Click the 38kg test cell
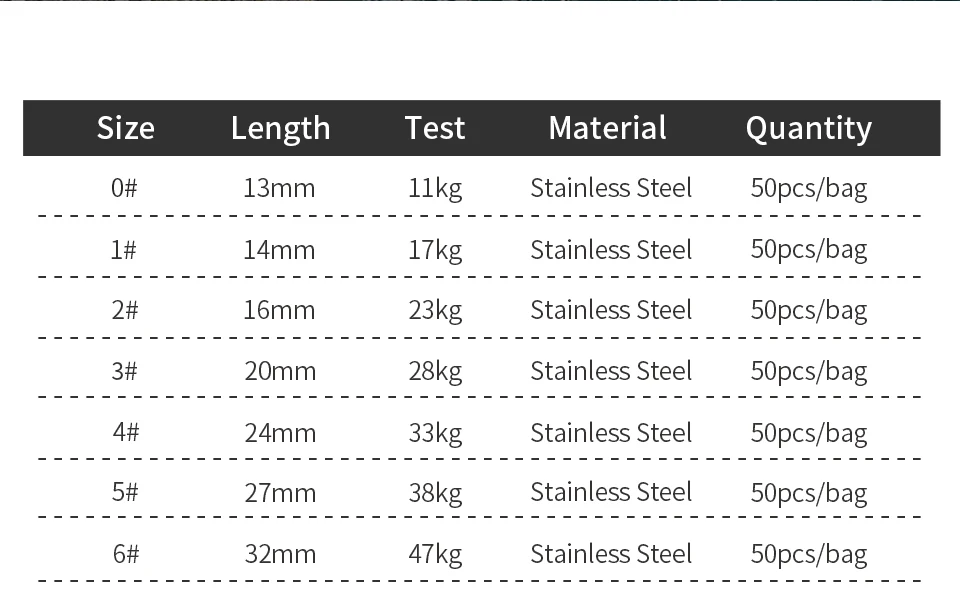960x604 pixels. point(435,493)
